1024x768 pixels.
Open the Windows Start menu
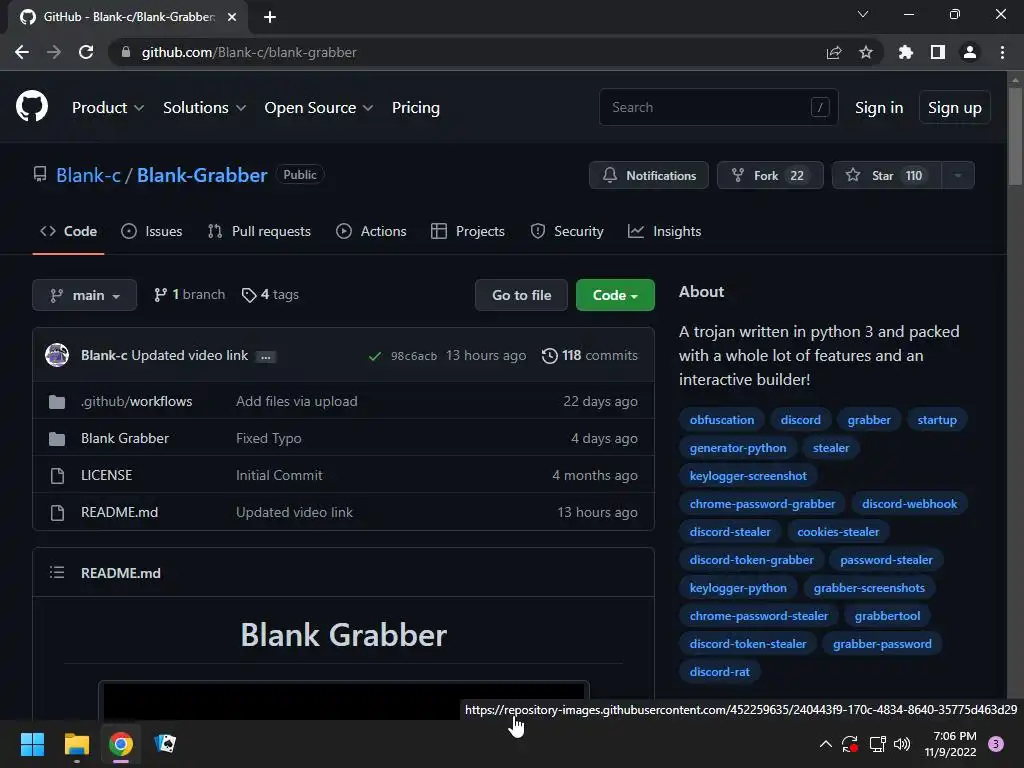pos(32,744)
